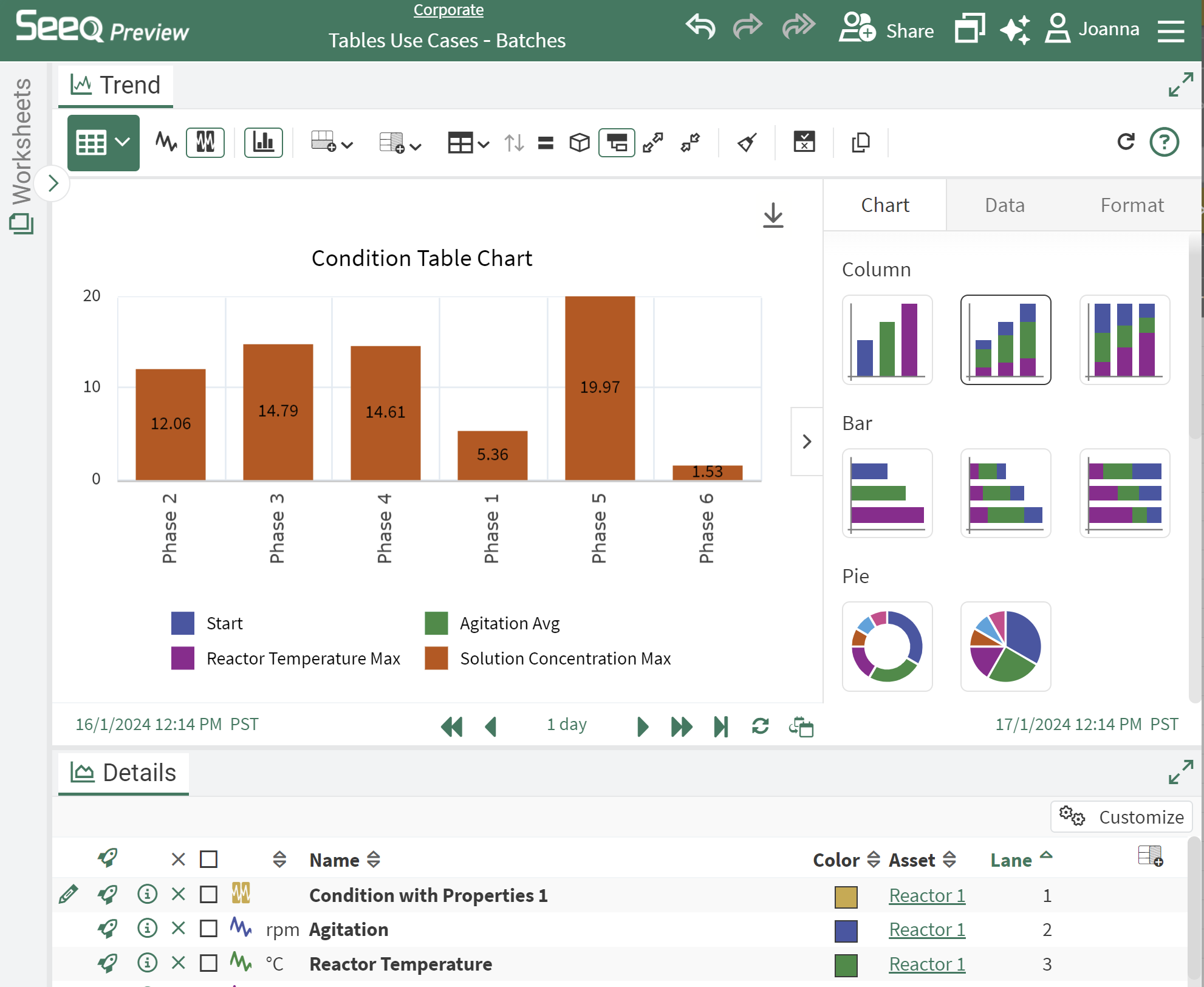Screen dimensions: 1204x987
Task: Collapse chart settings panel chevron
Action: (x=807, y=442)
